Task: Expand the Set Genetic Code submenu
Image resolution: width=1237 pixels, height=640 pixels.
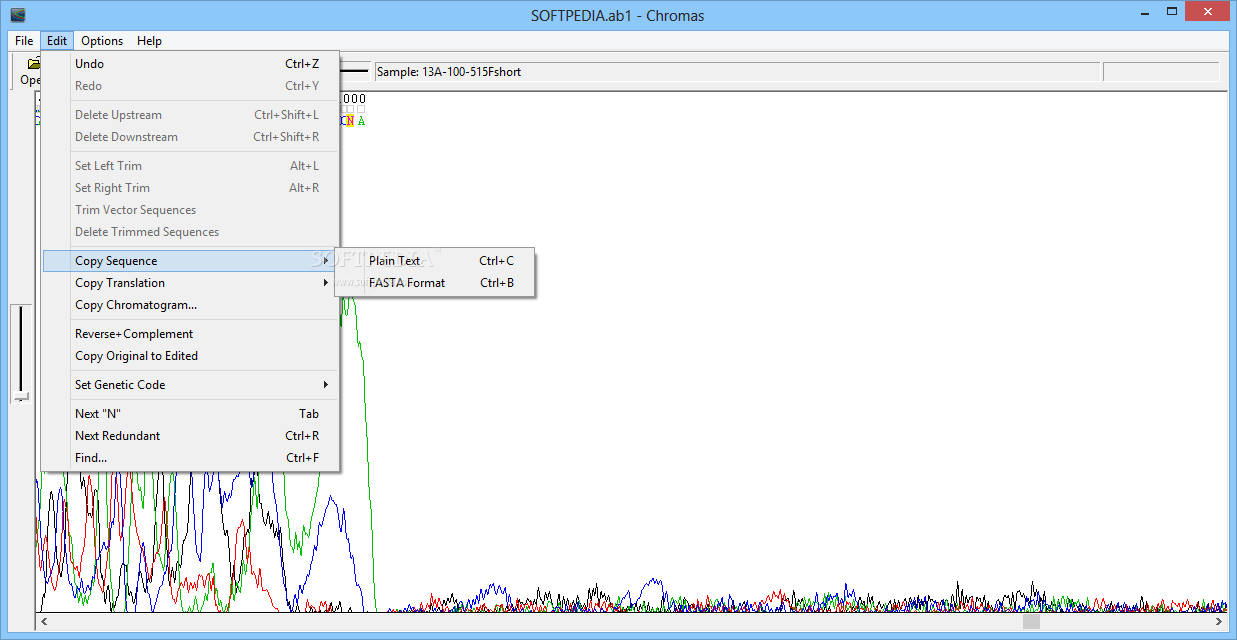Action: point(190,385)
